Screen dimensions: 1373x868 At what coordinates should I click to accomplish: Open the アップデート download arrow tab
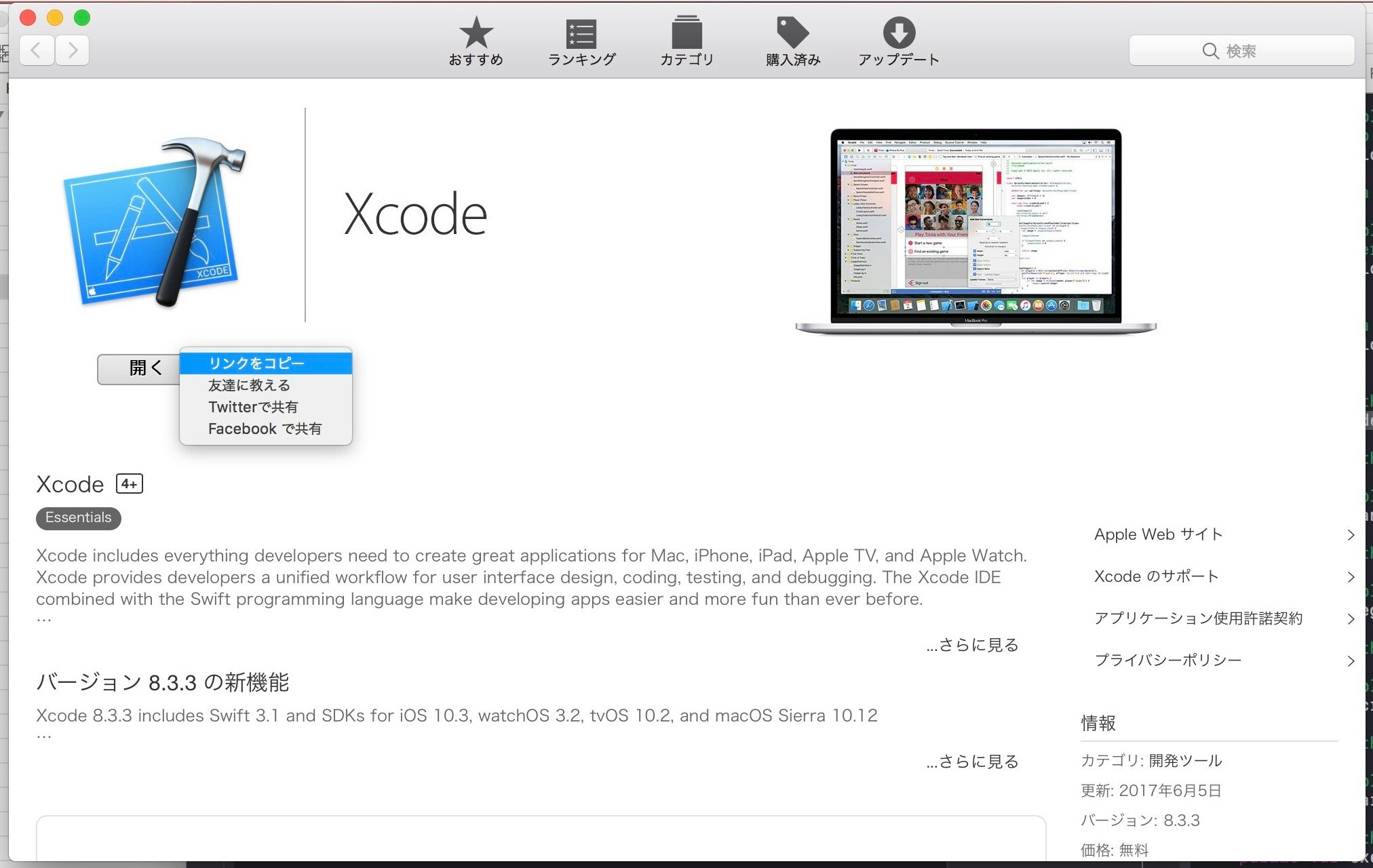point(899,41)
